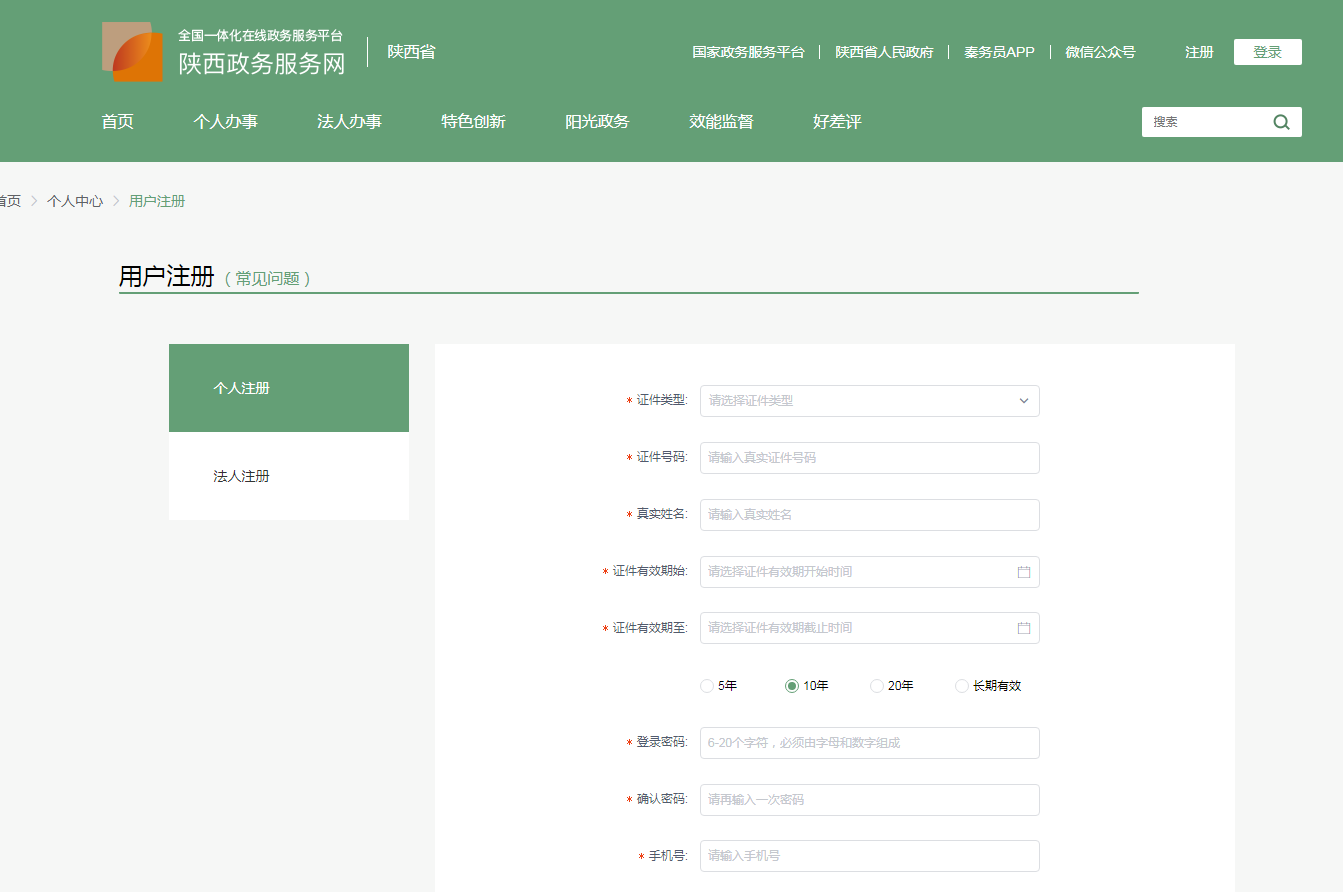Click the 证件号码 input field
This screenshot has height=892, width=1343.
869,458
